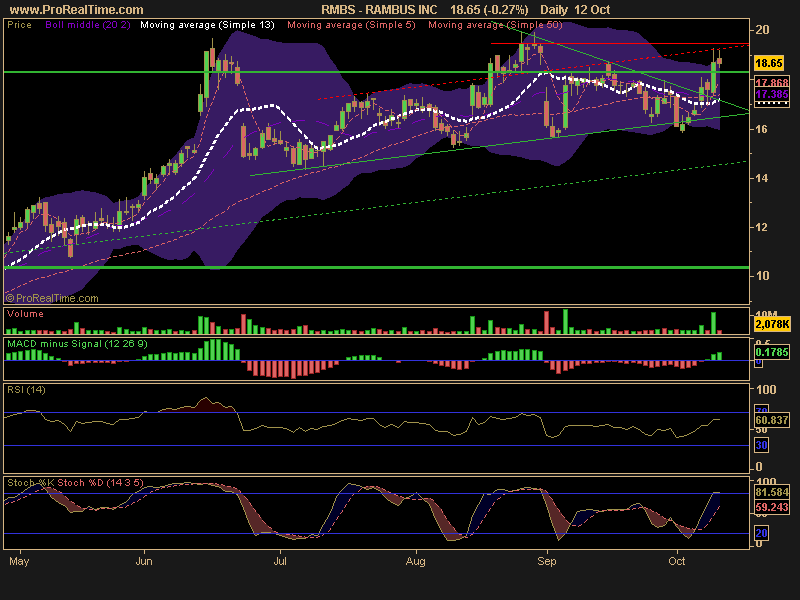
Task: Click the 12 Oct date label
Action: [592, 10]
